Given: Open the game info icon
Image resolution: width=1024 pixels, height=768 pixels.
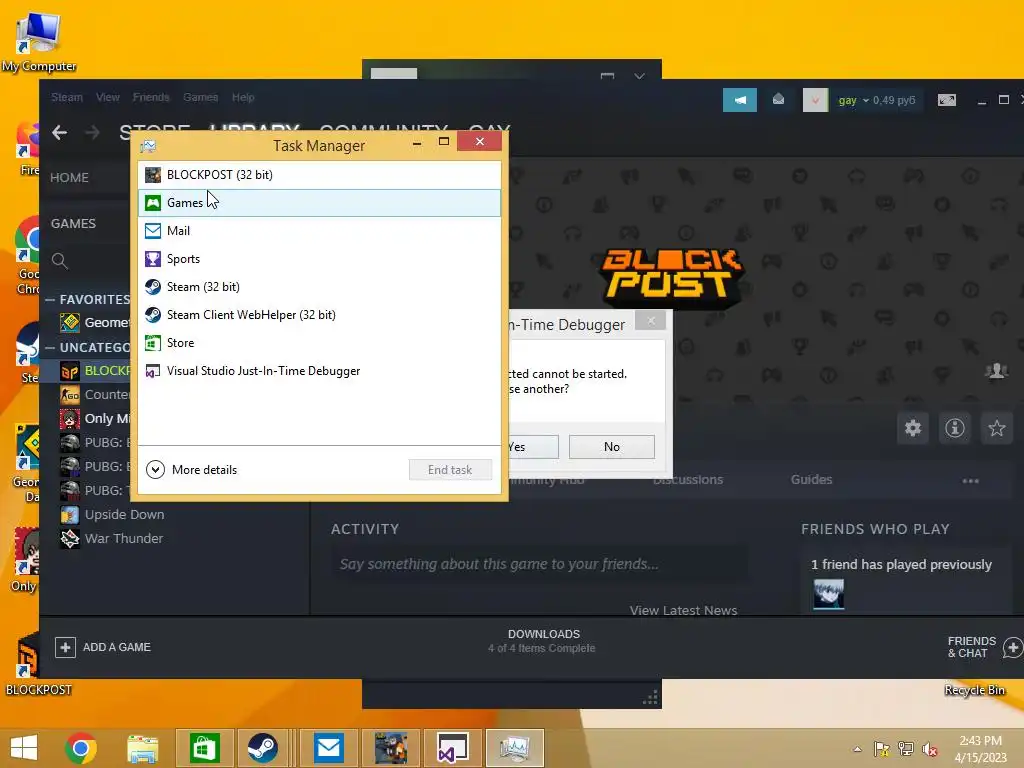Looking at the screenshot, I should coord(955,428).
